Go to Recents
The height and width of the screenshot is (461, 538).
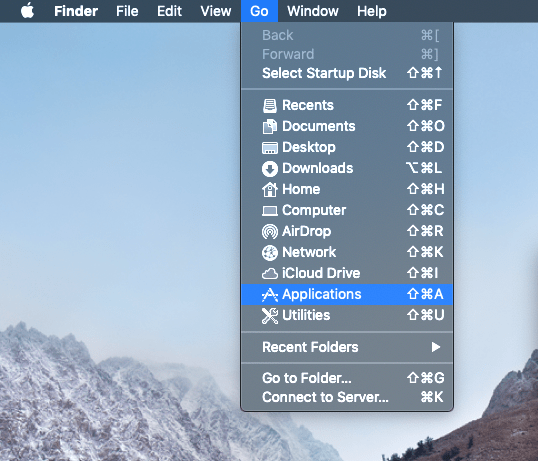(x=347, y=105)
